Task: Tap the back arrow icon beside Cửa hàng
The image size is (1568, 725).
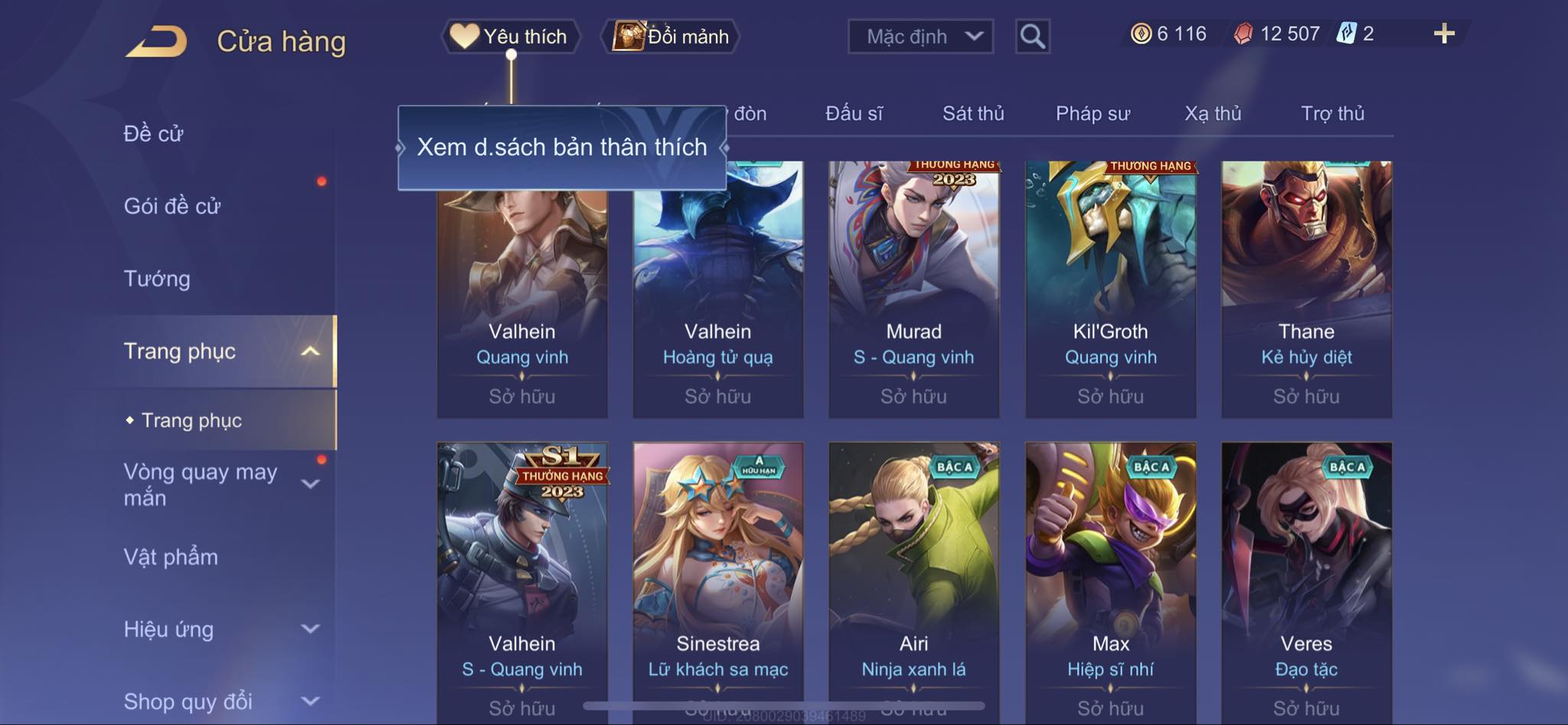Action: tap(157, 41)
